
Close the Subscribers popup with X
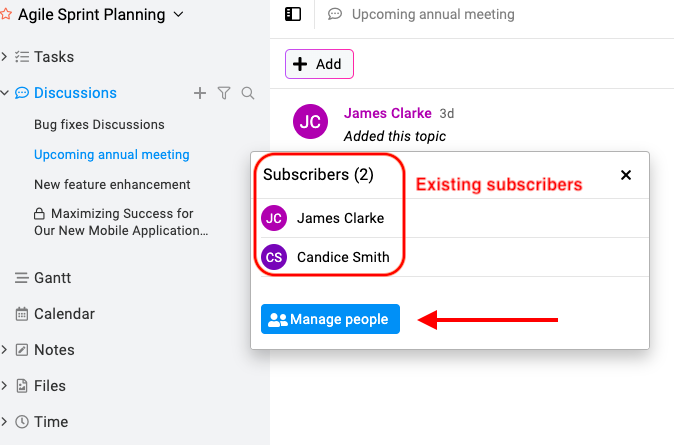pos(626,175)
